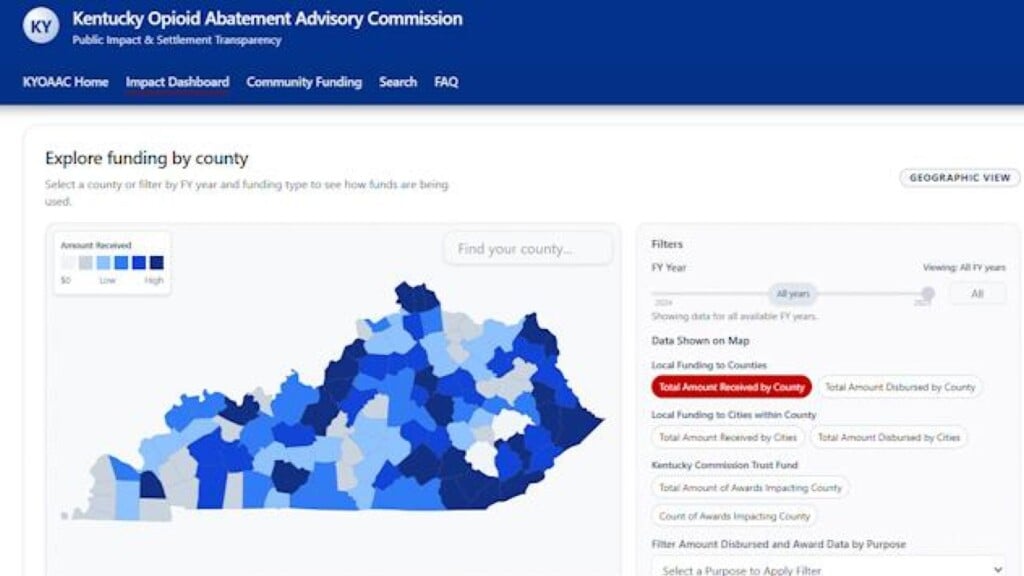Screen dimensions: 1024x576
Task: Select Total Amount of Awards Impacting County
Action: pos(750,488)
